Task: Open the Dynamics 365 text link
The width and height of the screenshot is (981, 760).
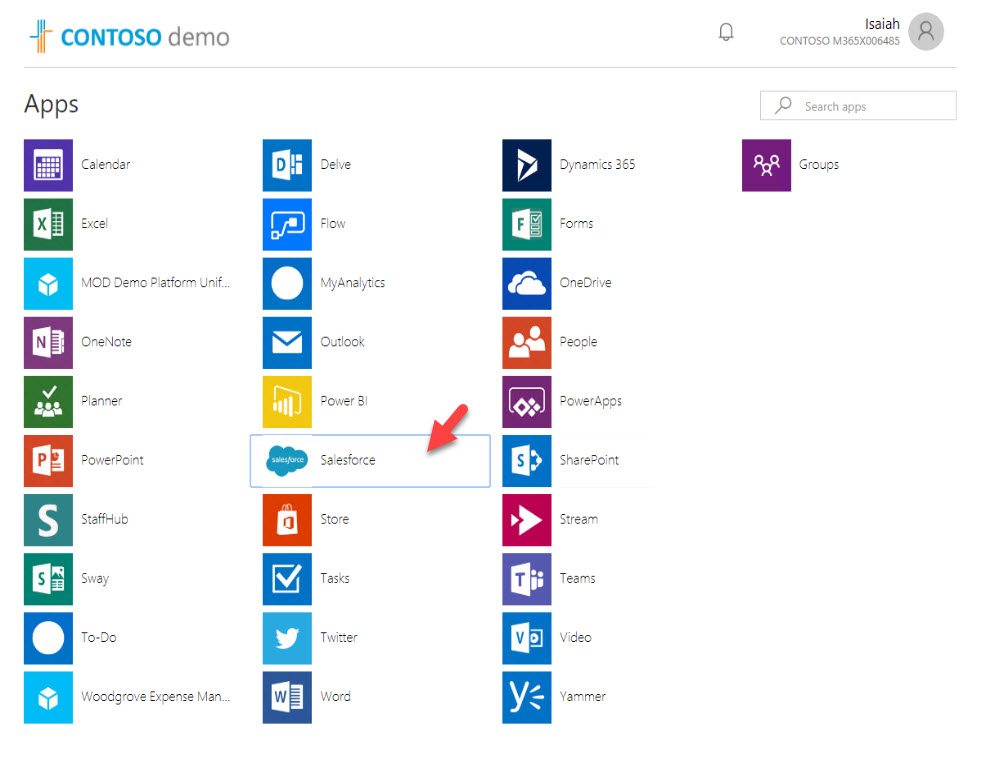Action: [597, 165]
